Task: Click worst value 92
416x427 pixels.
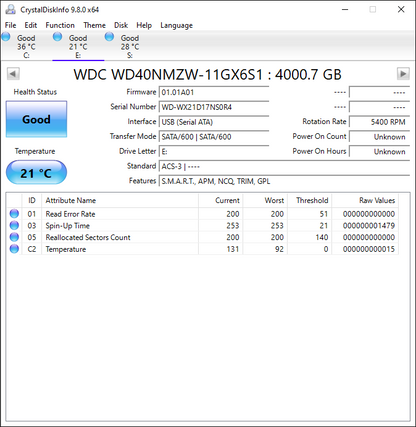Action: click(x=279, y=249)
